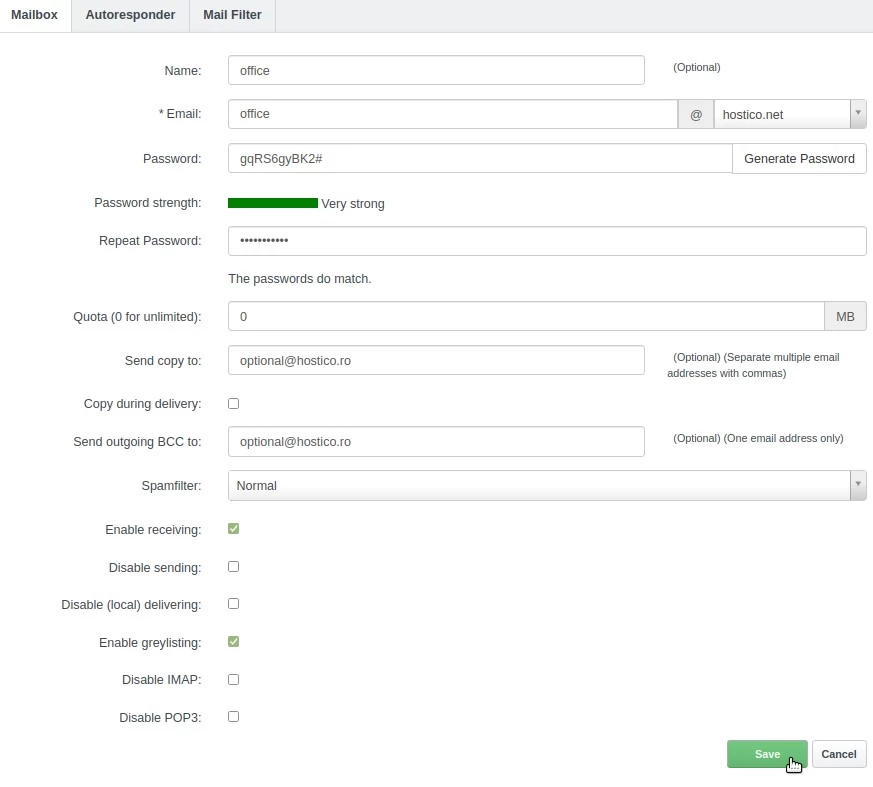
Task: Click the Repeat Password field
Action: [546, 241]
